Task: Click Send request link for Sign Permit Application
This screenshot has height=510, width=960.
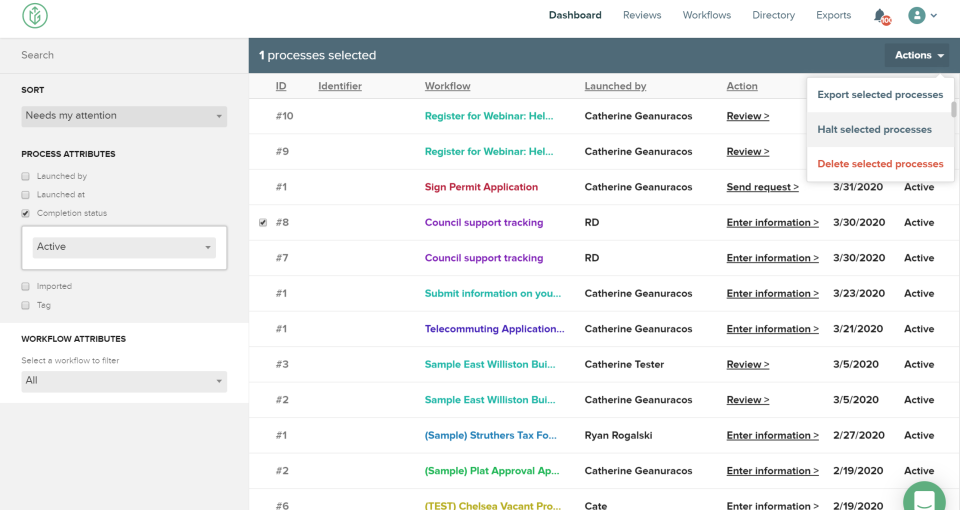Action: tap(762, 187)
